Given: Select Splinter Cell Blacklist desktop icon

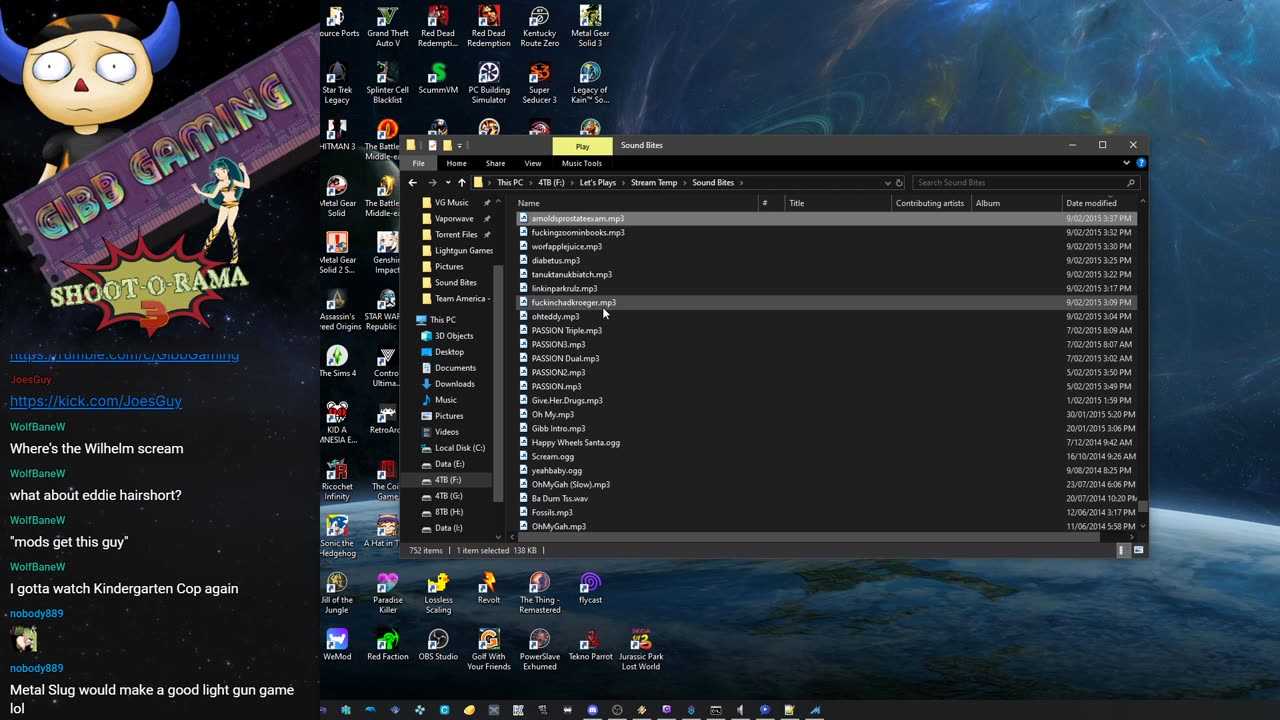Looking at the screenshot, I should coord(387,84).
